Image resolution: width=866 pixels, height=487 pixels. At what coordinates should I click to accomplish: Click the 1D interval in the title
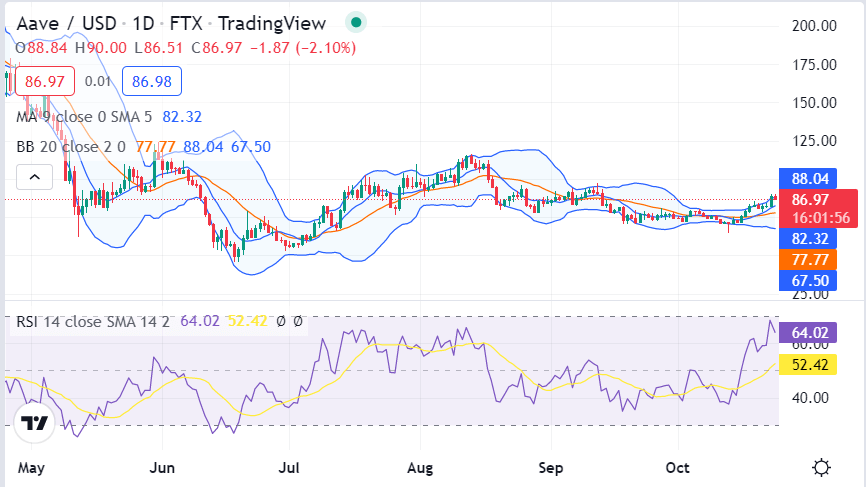click(143, 23)
